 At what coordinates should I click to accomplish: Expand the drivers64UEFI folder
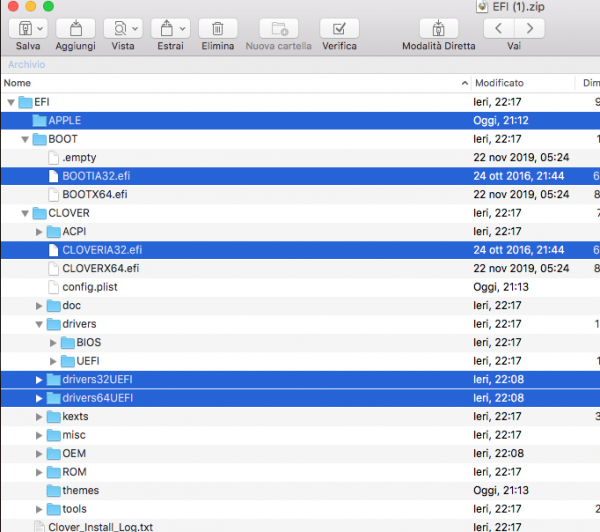point(39,398)
